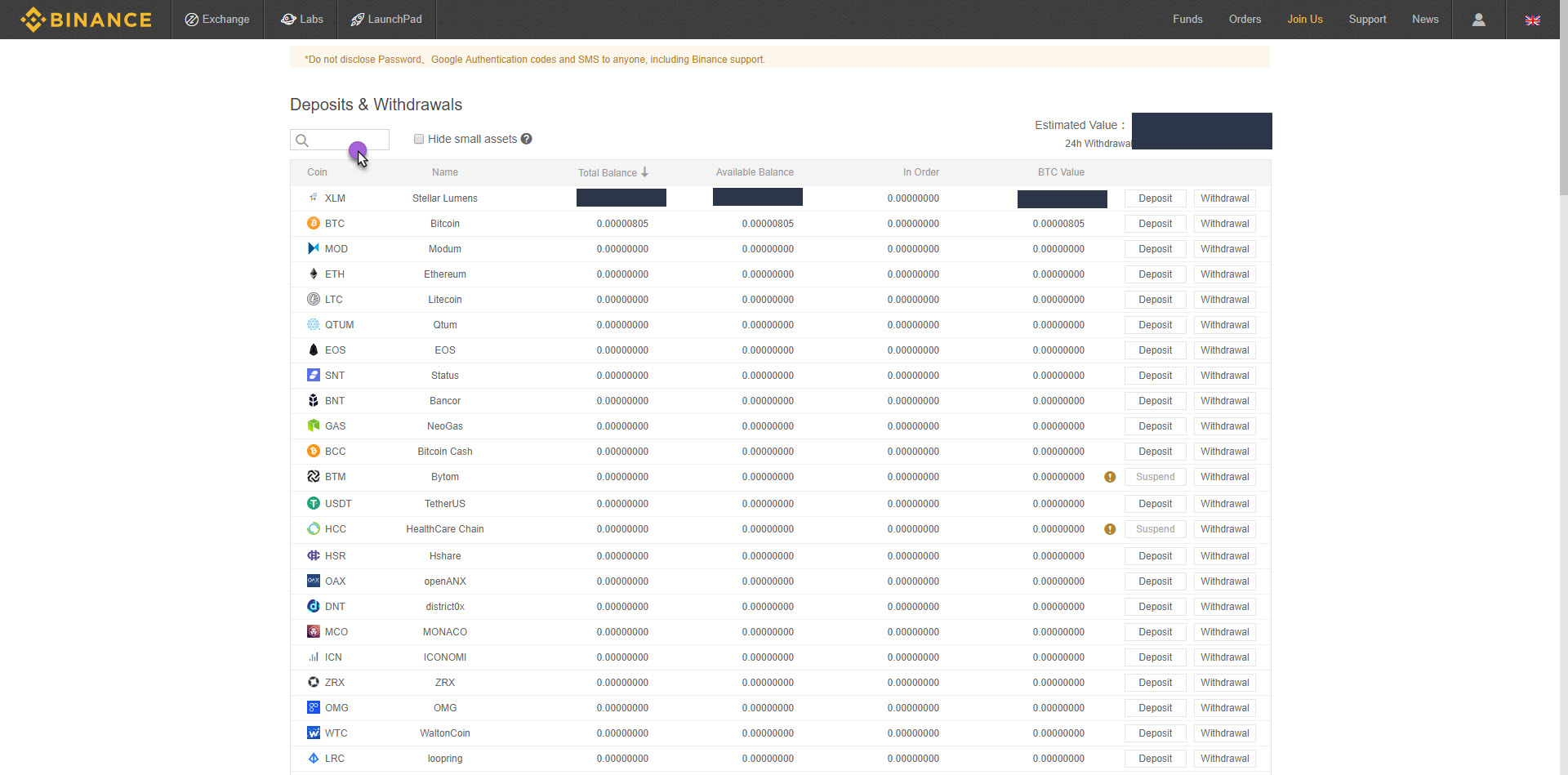Screen dimensions: 1568x775
Task: Click the LTC coin icon
Action: (x=314, y=299)
